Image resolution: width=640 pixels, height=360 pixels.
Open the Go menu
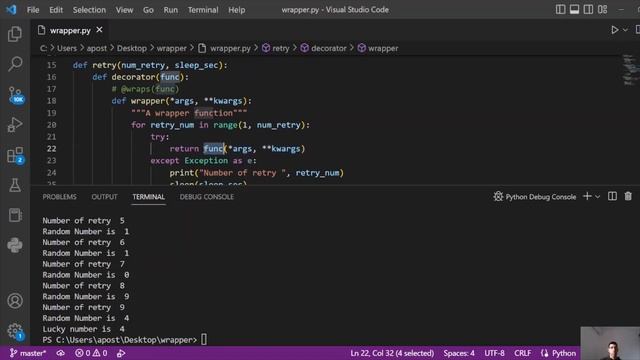coord(148,10)
